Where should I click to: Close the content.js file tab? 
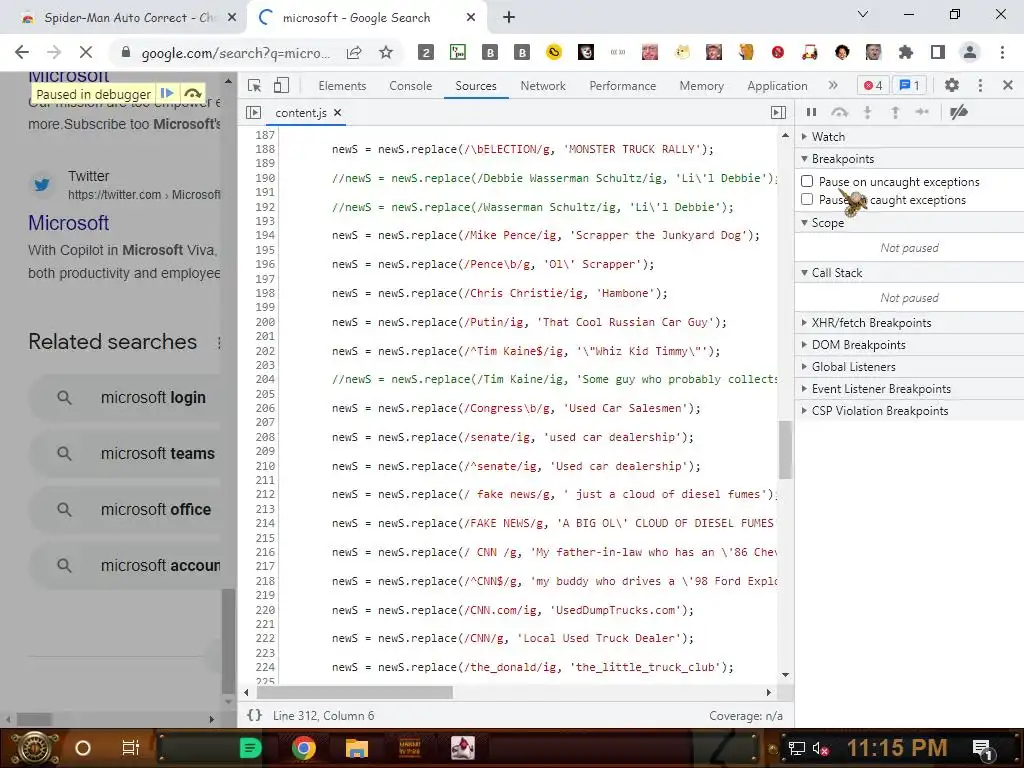coord(338,113)
